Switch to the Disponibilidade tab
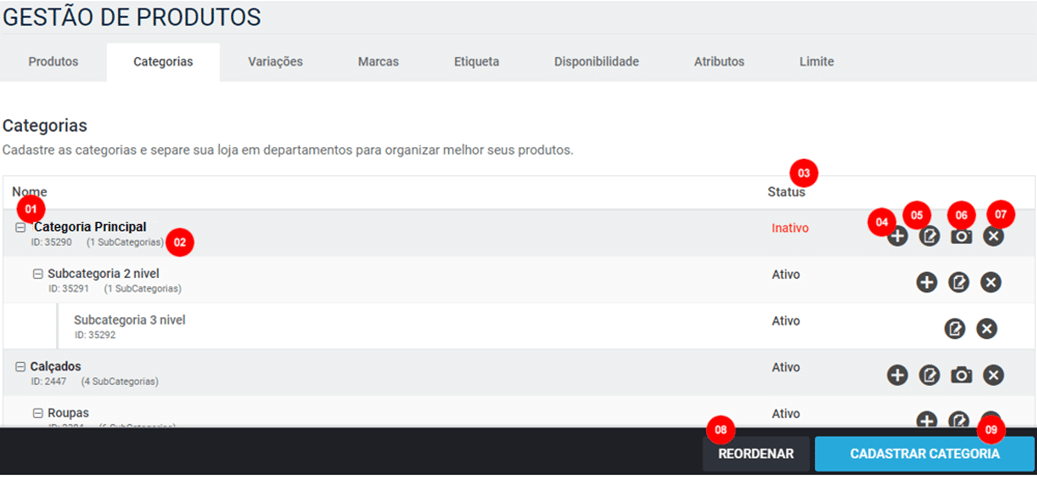1037x477 pixels. [x=597, y=62]
